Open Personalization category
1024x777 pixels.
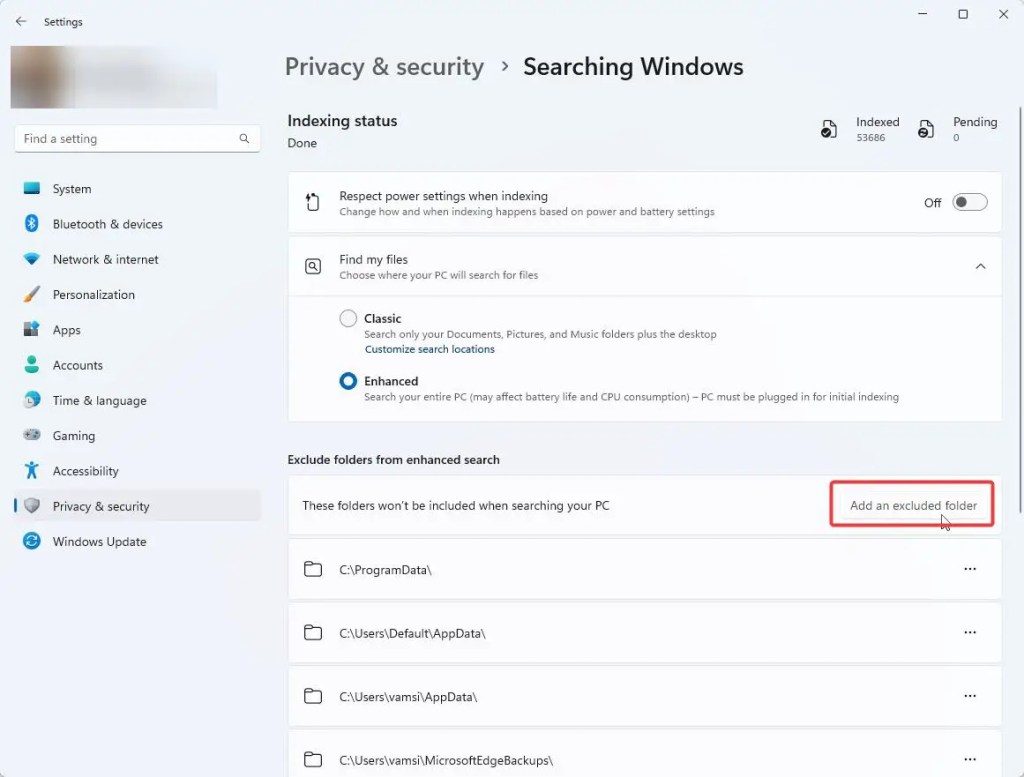(137, 294)
